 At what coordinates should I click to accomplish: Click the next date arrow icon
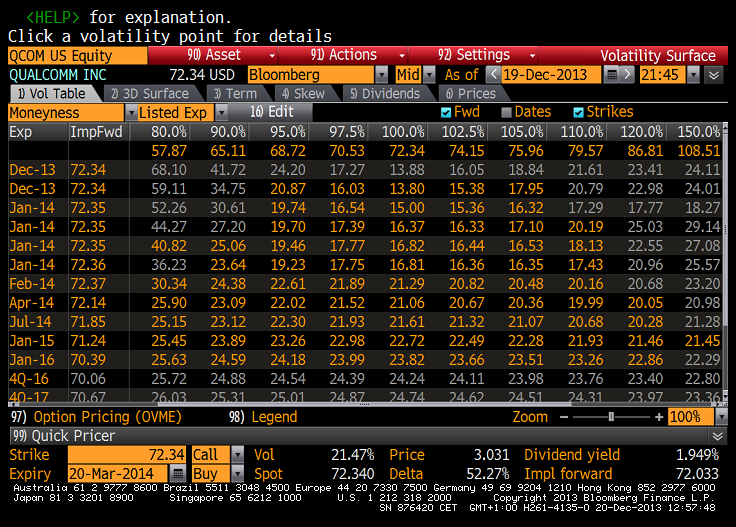[x=628, y=75]
